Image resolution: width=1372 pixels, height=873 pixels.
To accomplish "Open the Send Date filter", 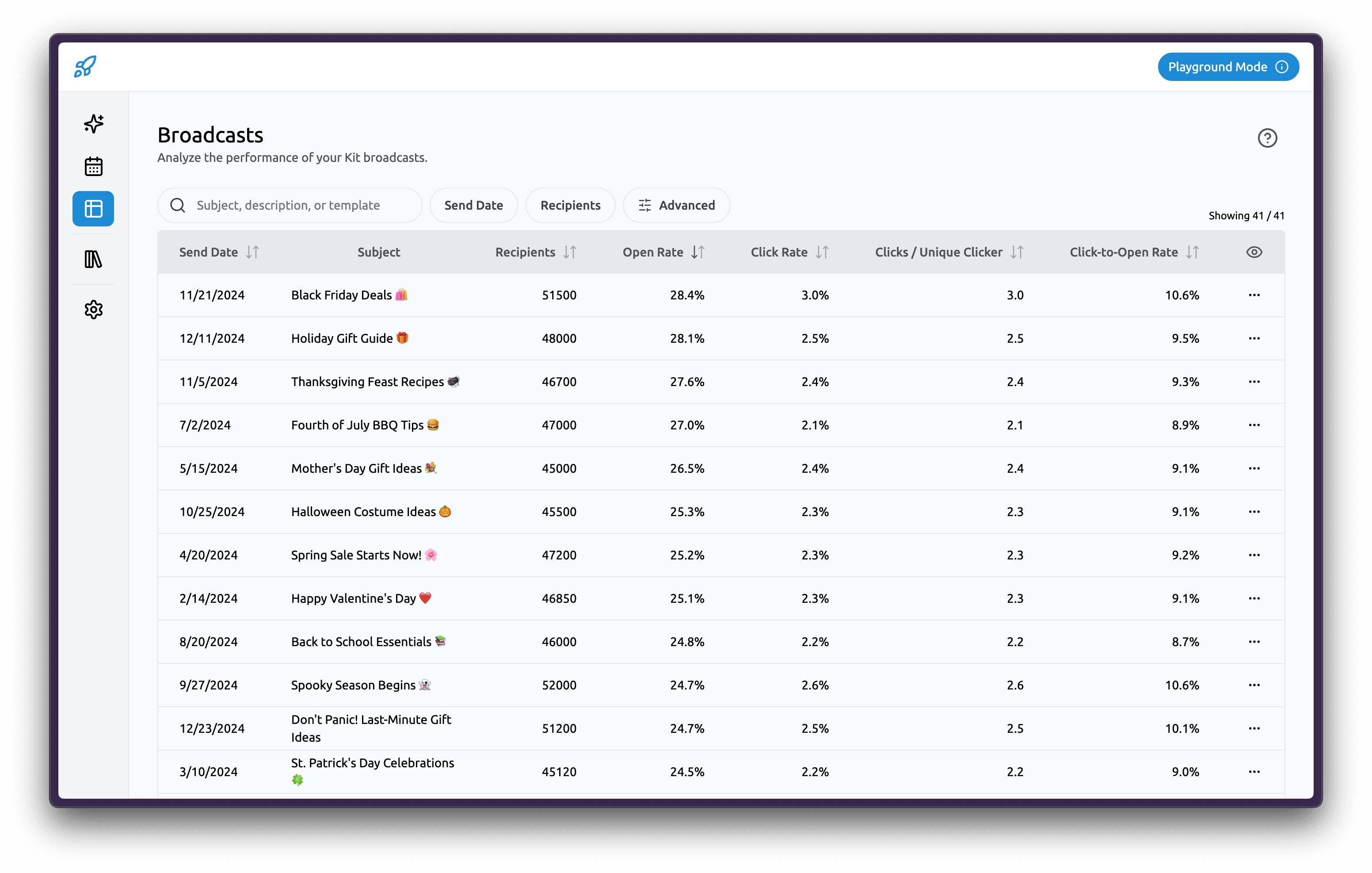I will pos(473,205).
